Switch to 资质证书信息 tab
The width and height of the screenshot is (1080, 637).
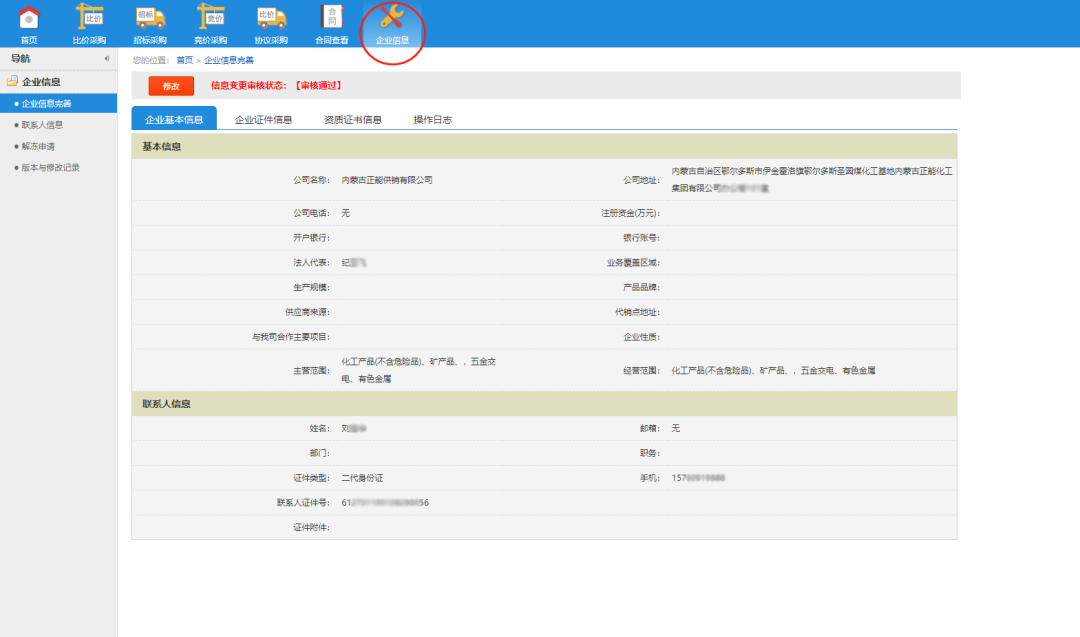353,119
